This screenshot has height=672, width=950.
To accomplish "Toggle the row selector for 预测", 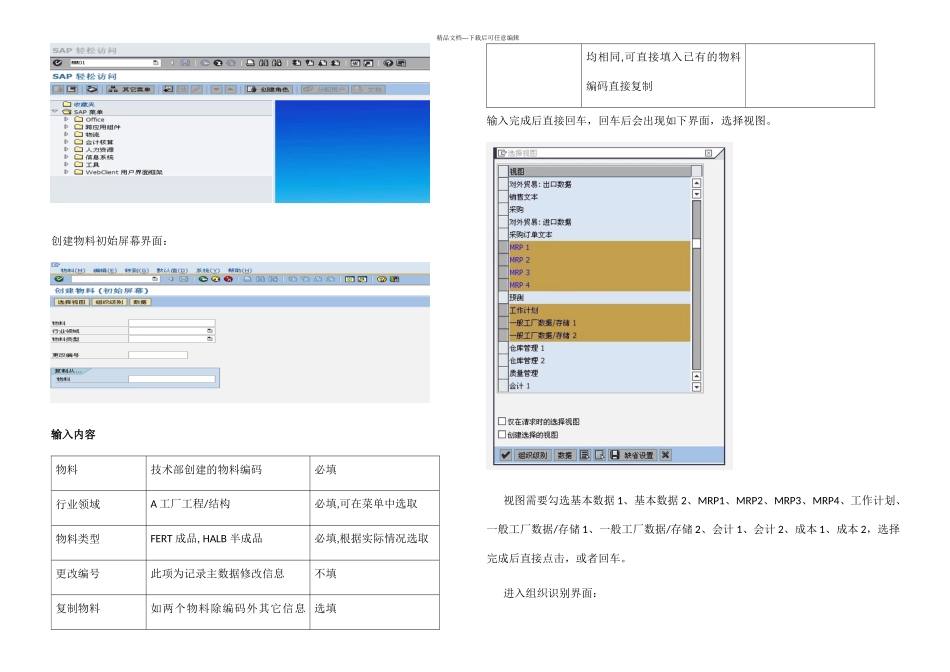I will 503,298.
